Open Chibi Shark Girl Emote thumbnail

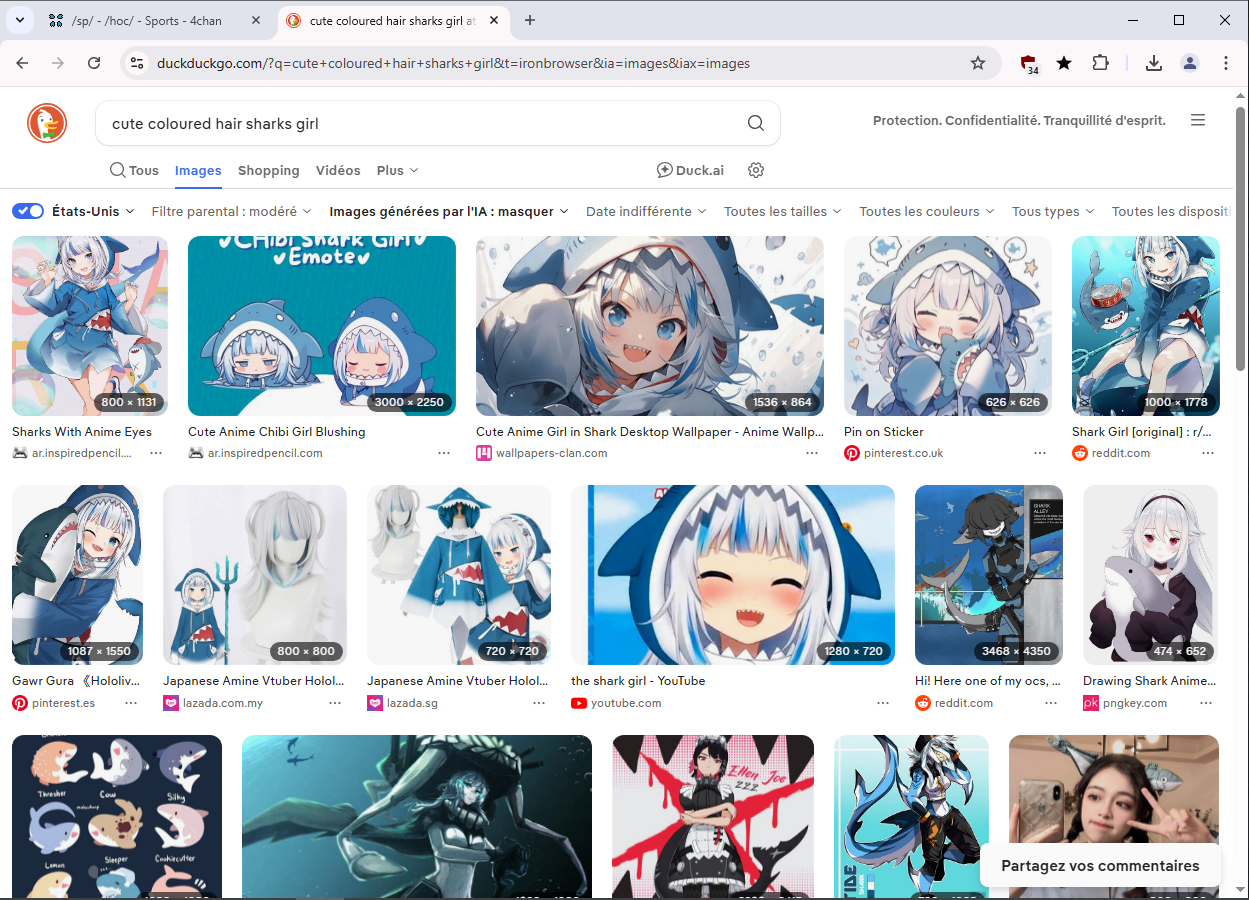[x=322, y=326]
